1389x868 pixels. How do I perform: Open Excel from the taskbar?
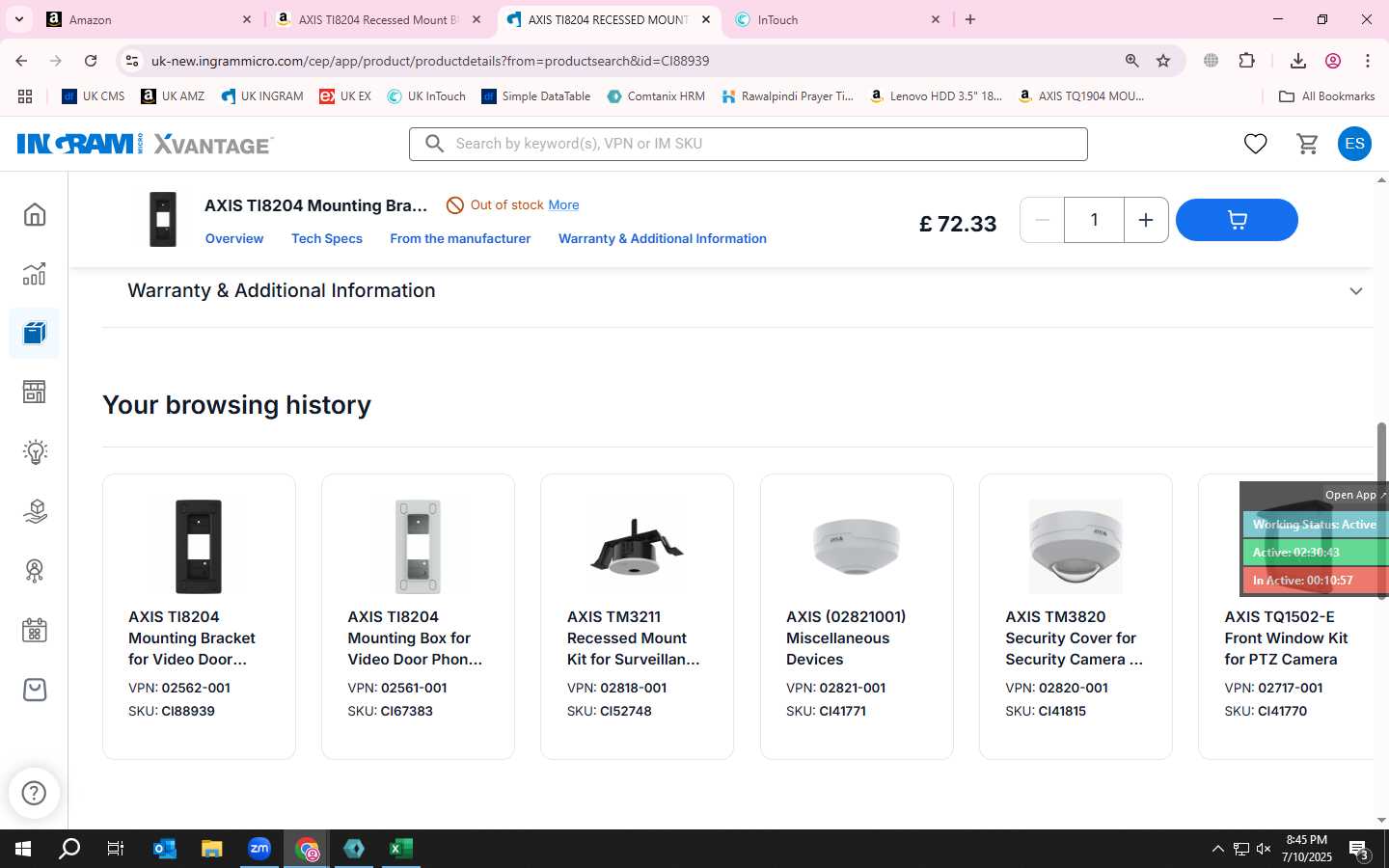click(401, 849)
